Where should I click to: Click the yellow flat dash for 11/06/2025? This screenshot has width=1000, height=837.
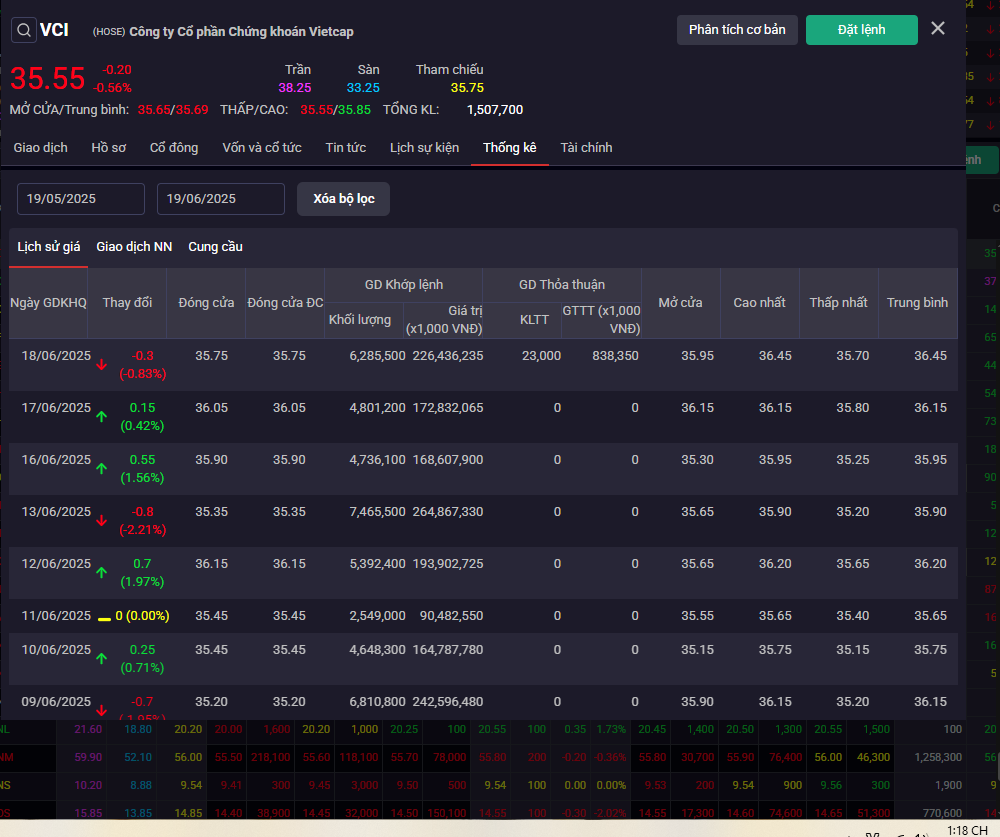tap(104, 619)
